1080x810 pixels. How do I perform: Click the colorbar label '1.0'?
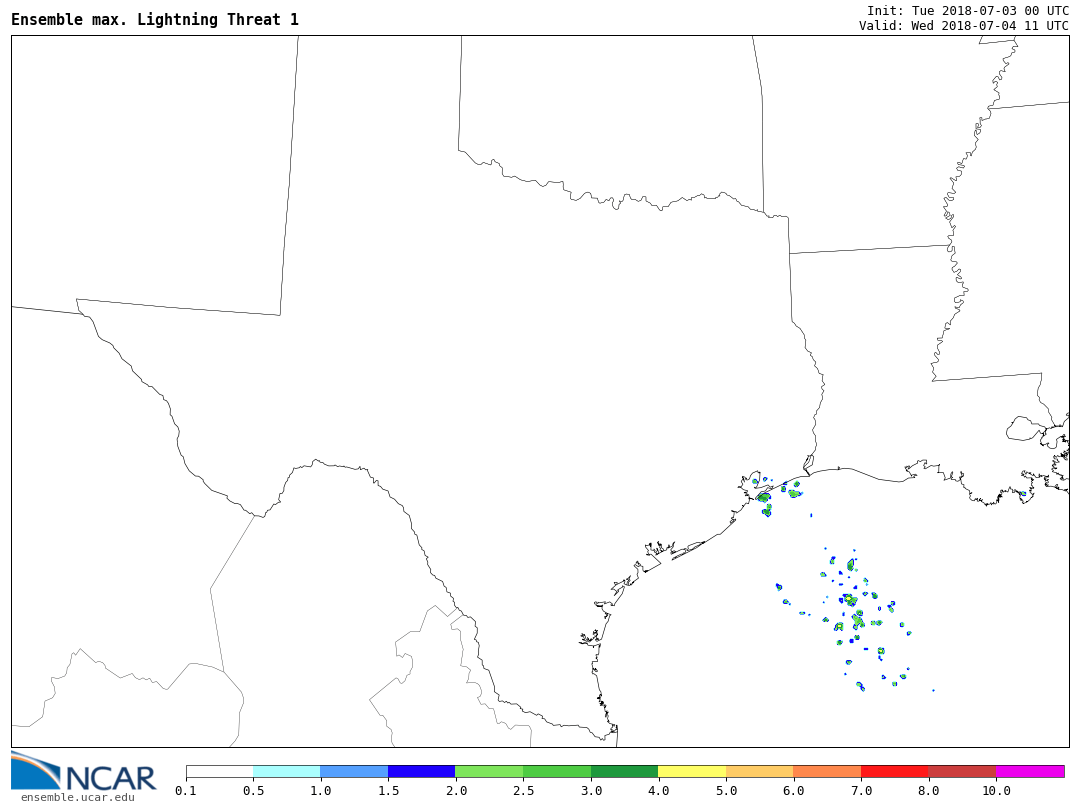pos(321,791)
